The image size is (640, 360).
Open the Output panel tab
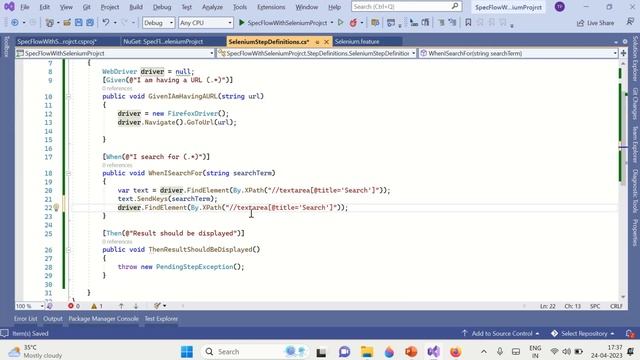click(x=53, y=319)
